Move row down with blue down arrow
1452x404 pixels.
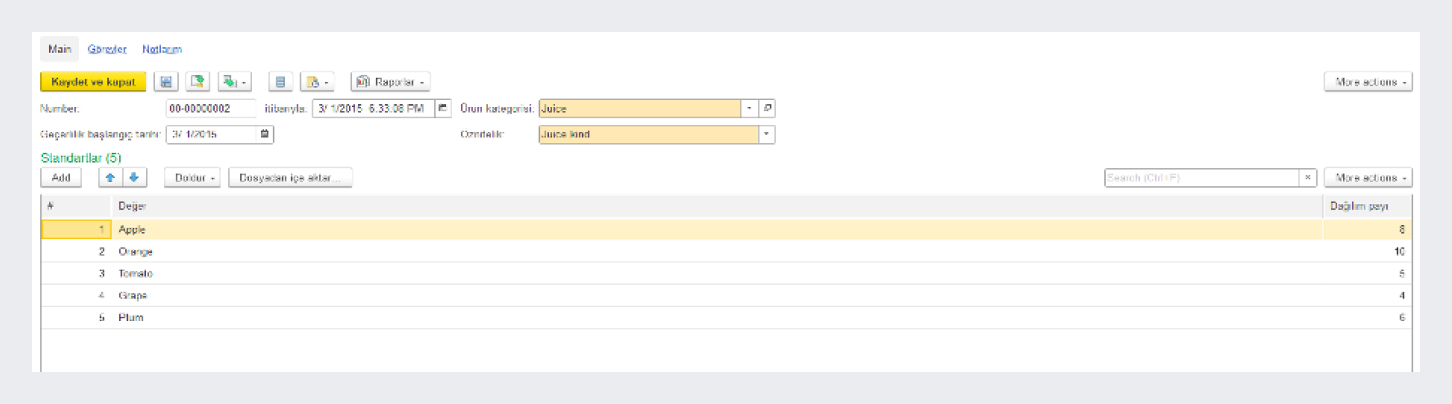tap(134, 177)
